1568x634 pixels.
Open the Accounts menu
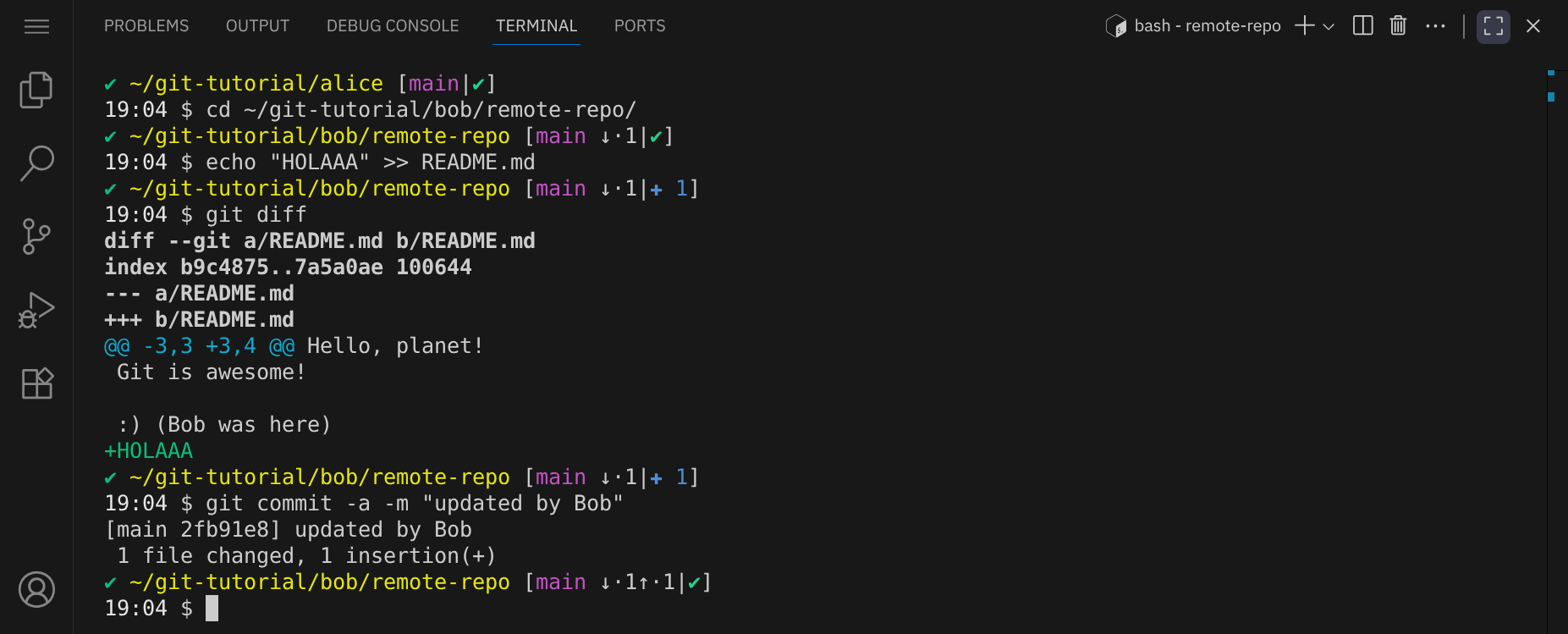(x=36, y=589)
